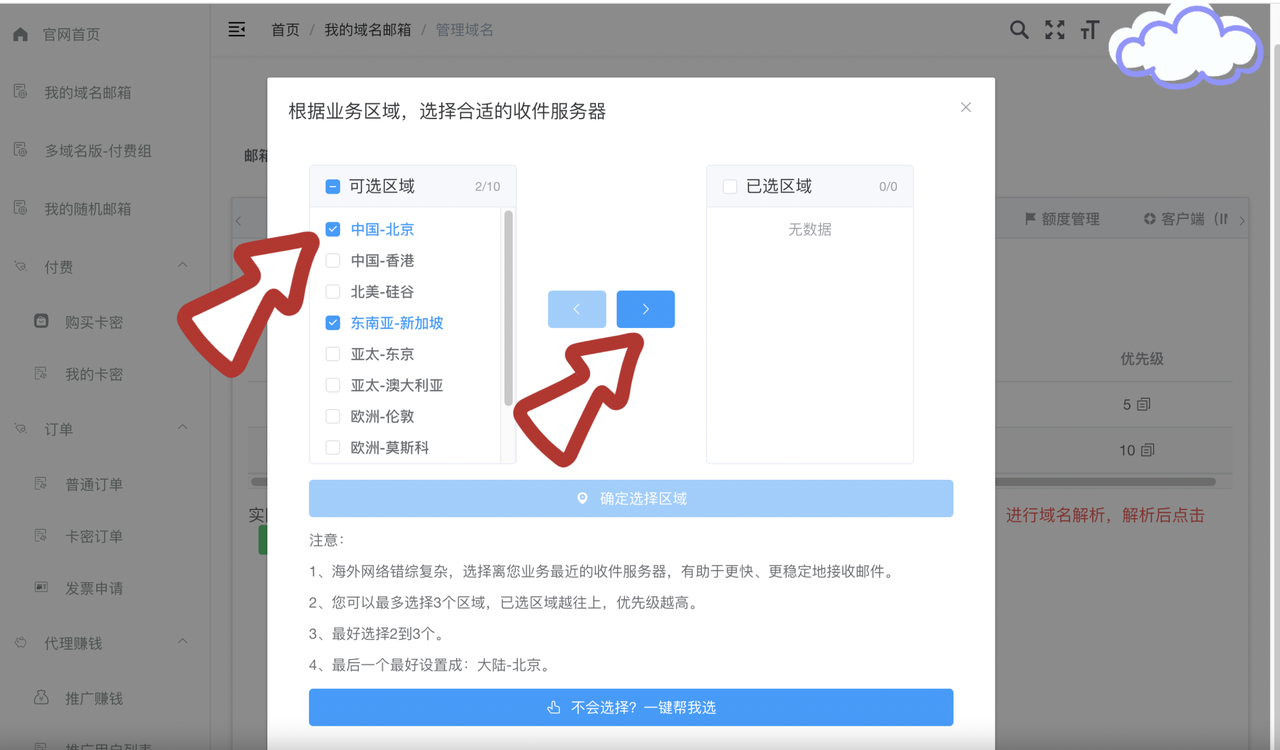This screenshot has height=750, width=1280.
Task: Check 亚太-澳大利亚 region
Action: [333, 385]
